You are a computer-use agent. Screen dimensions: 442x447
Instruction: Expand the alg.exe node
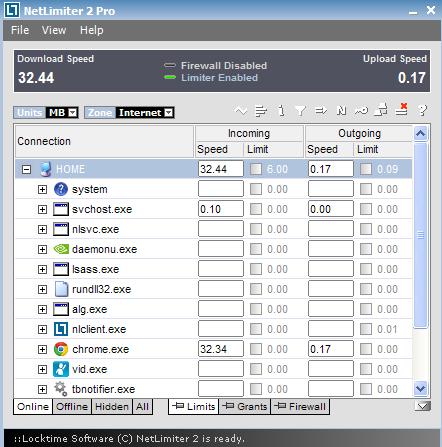tap(42, 309)
